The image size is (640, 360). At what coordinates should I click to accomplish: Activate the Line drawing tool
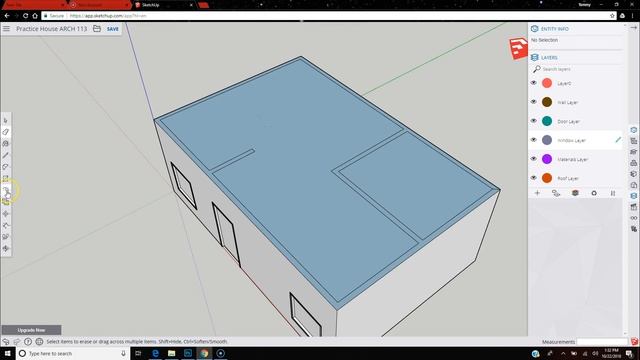[6, 156]
